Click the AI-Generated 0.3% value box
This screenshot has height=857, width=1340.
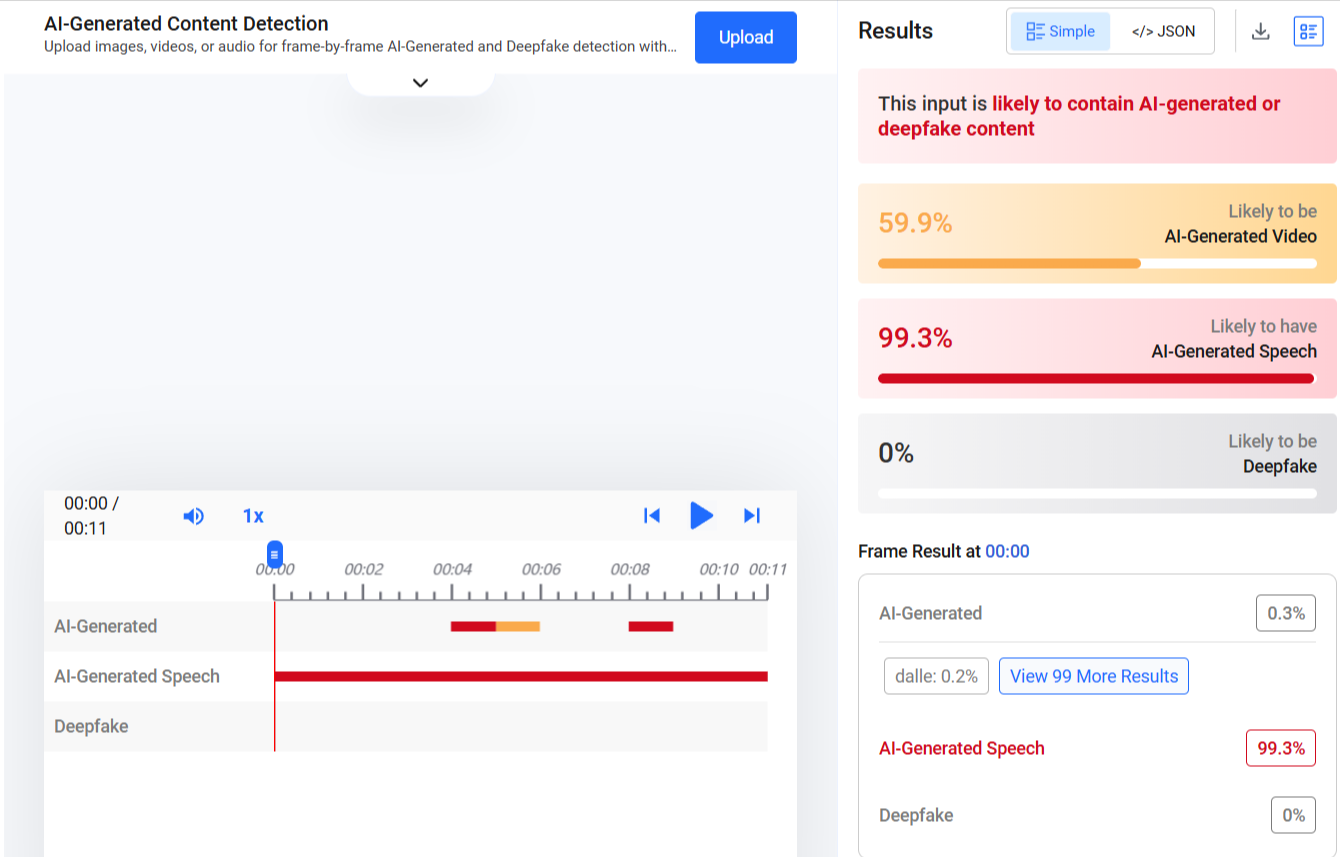pyautogui.click(x=1286, y=613)
